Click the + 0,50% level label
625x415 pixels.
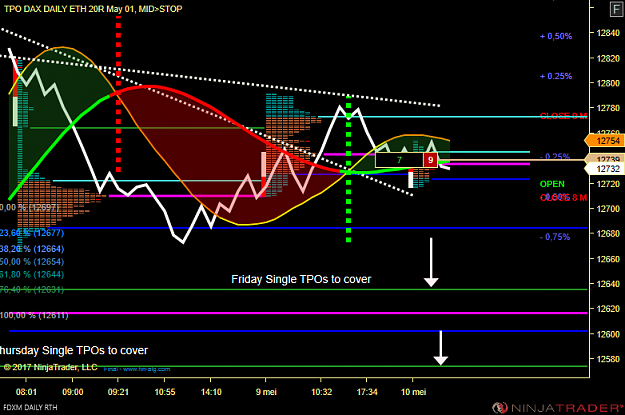(x=556, y=36)
